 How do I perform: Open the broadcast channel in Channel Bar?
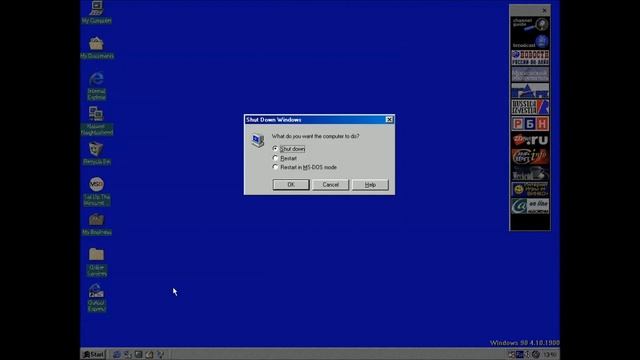point(530,41)
